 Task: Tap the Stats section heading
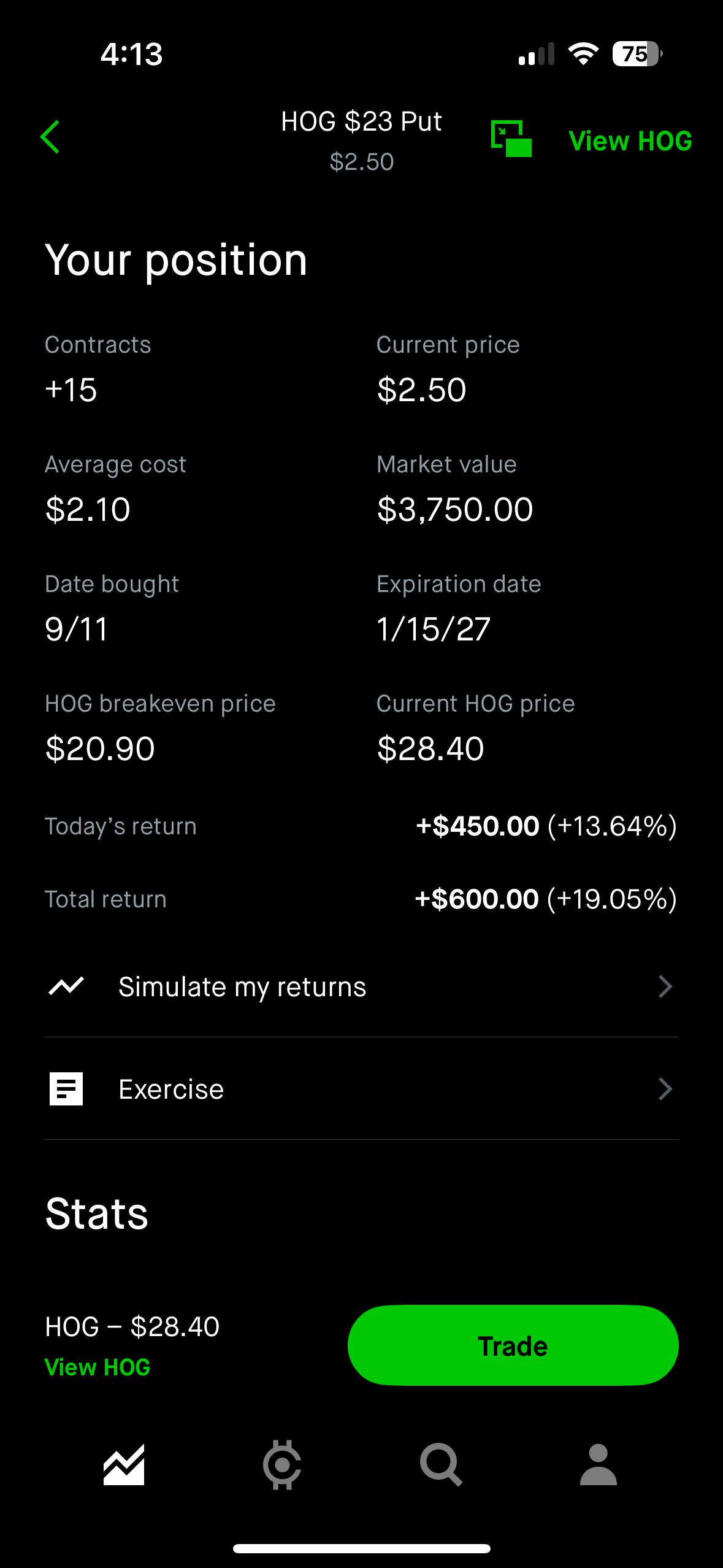click(x=97, y=1213)
